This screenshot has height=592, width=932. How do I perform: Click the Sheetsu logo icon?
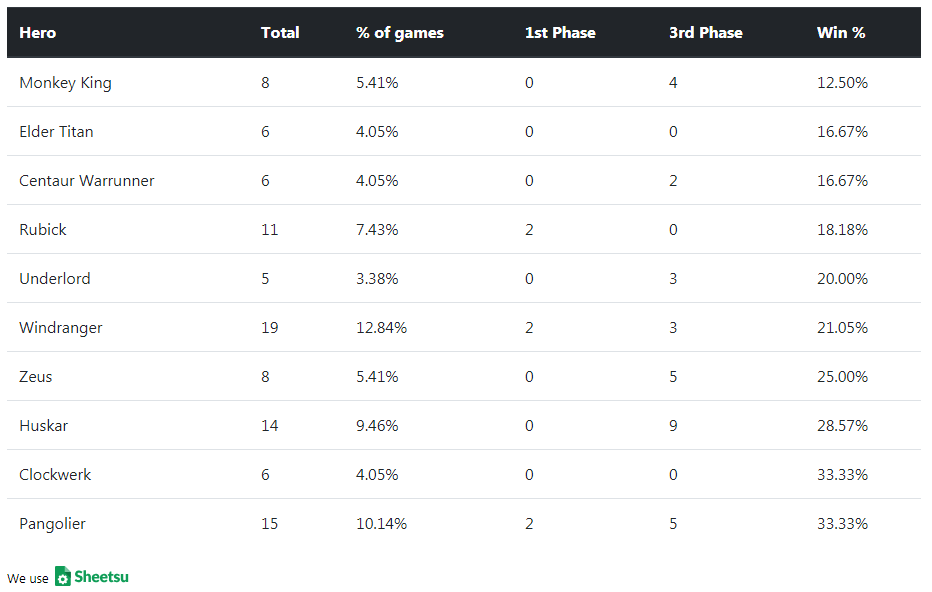(x=63, y=576)
